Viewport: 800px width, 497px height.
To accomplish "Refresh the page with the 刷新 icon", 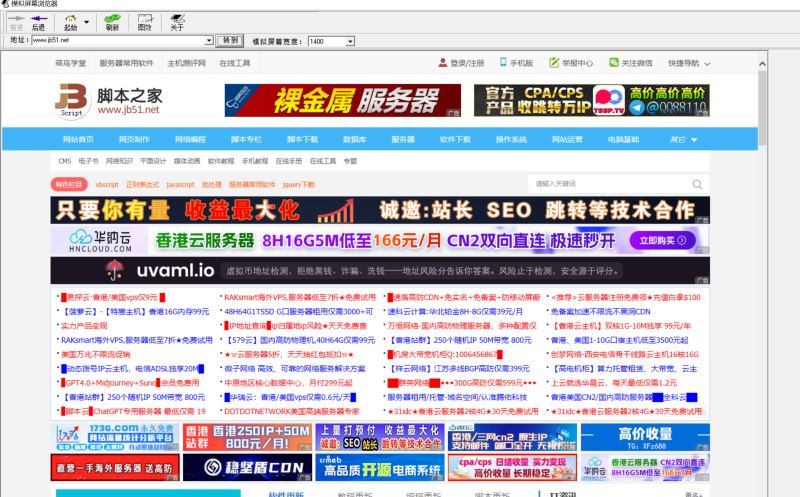I will point(112,19).
